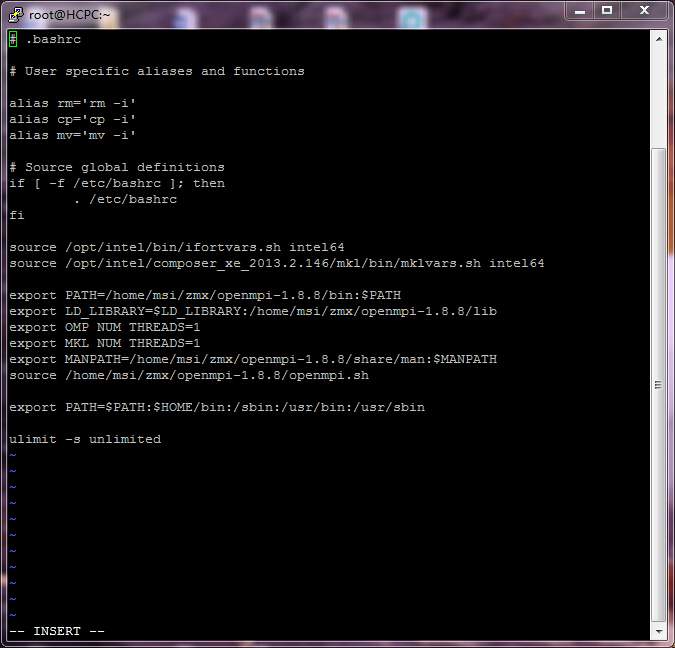Click the export OMP_NUM_THREADS=1 line

coord(105,327)
